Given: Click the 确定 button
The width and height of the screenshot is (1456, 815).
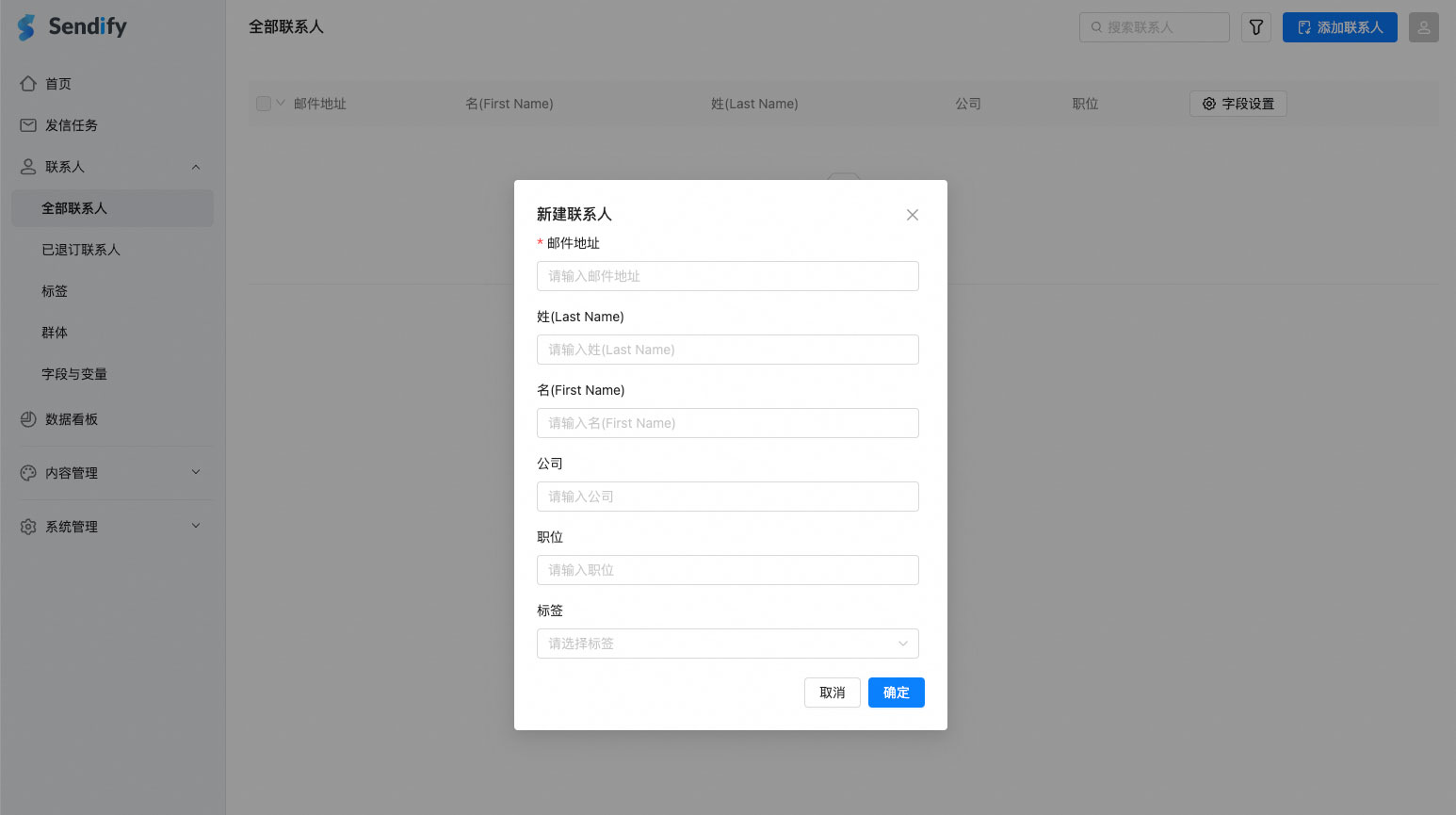Looking at the screenshot, I should click(896, 693).
